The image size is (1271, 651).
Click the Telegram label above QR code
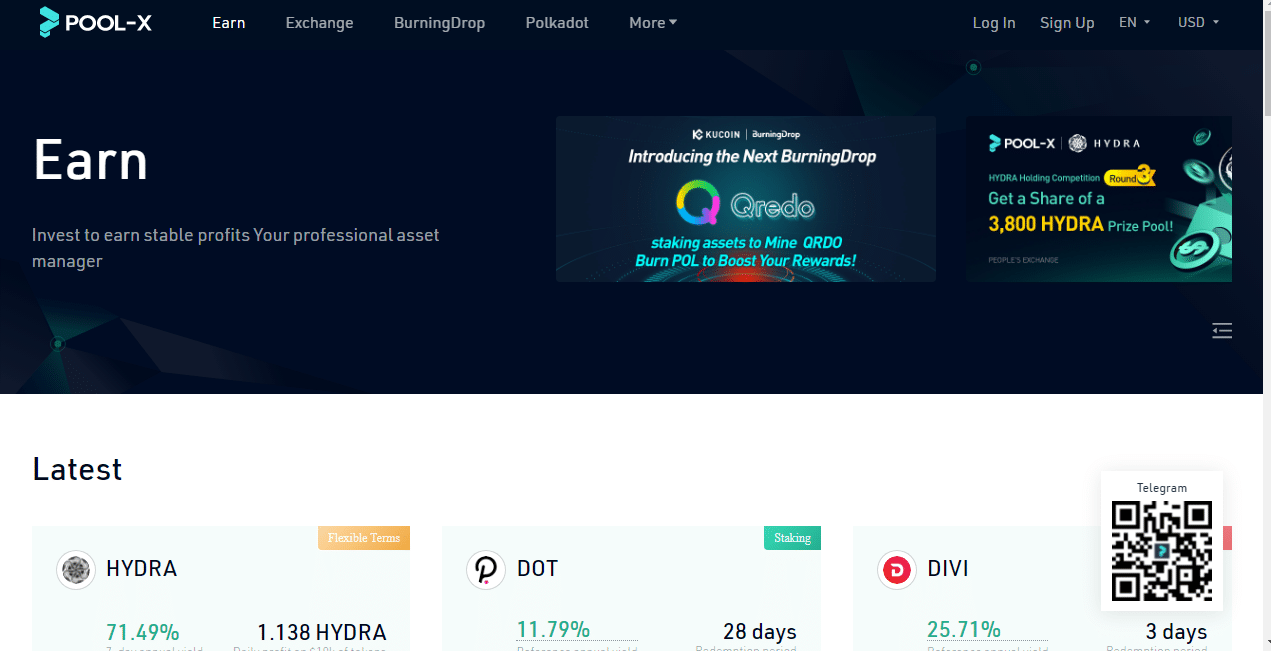click(x=1162, y=488)
